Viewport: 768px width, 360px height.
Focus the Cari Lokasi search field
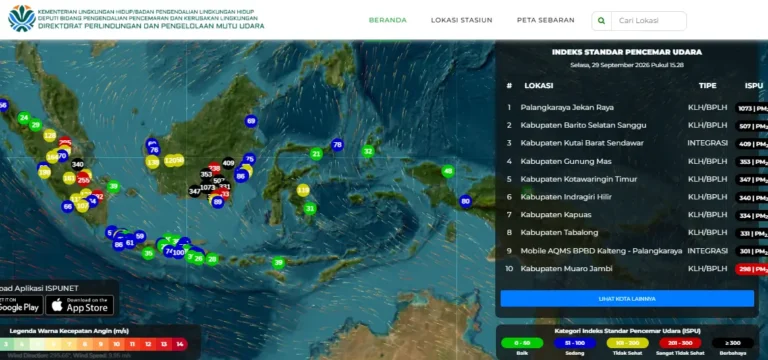pyautogui.click(x=648, y=21)
